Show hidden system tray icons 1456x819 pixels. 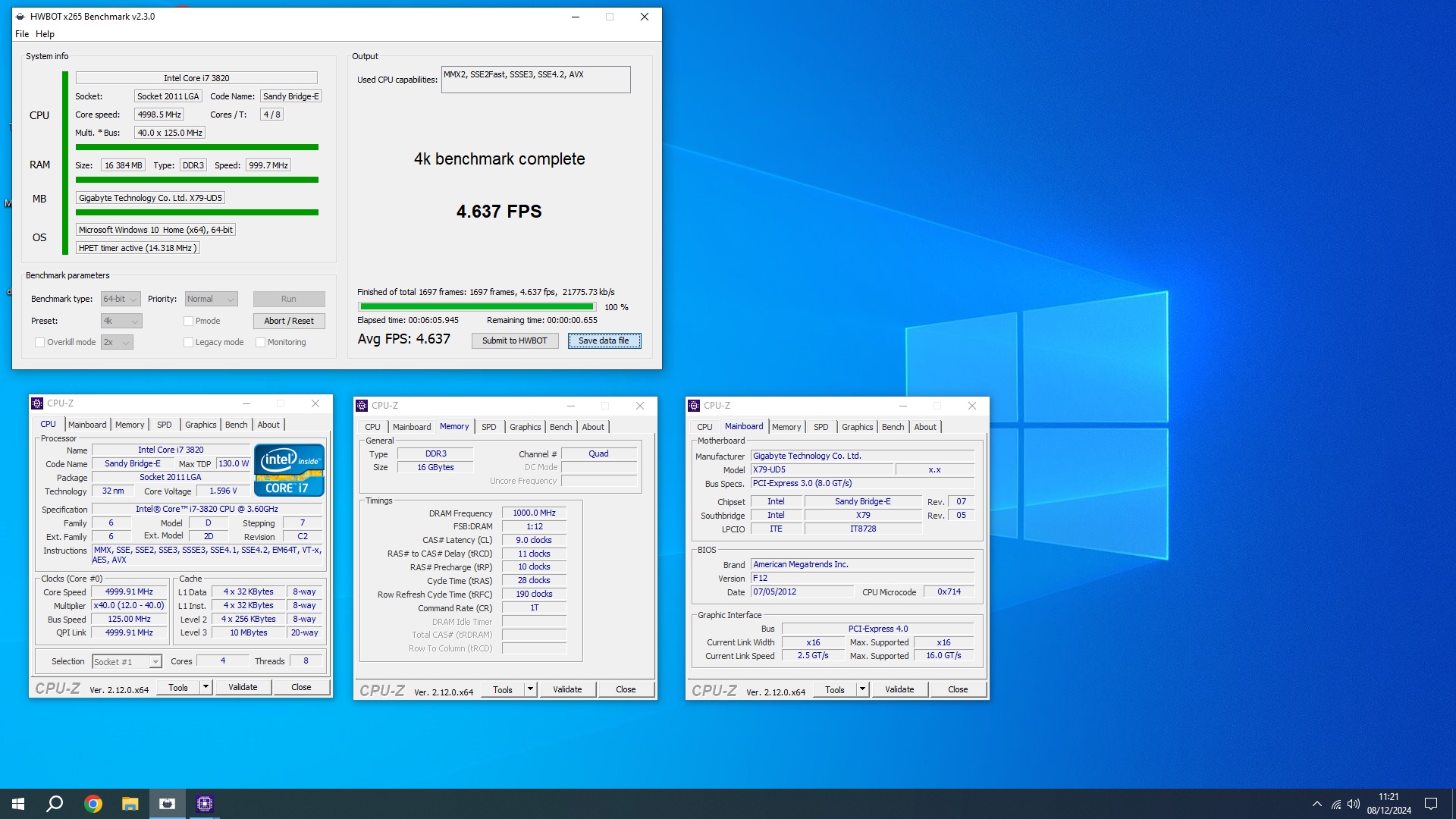[x=1317, y=804]
